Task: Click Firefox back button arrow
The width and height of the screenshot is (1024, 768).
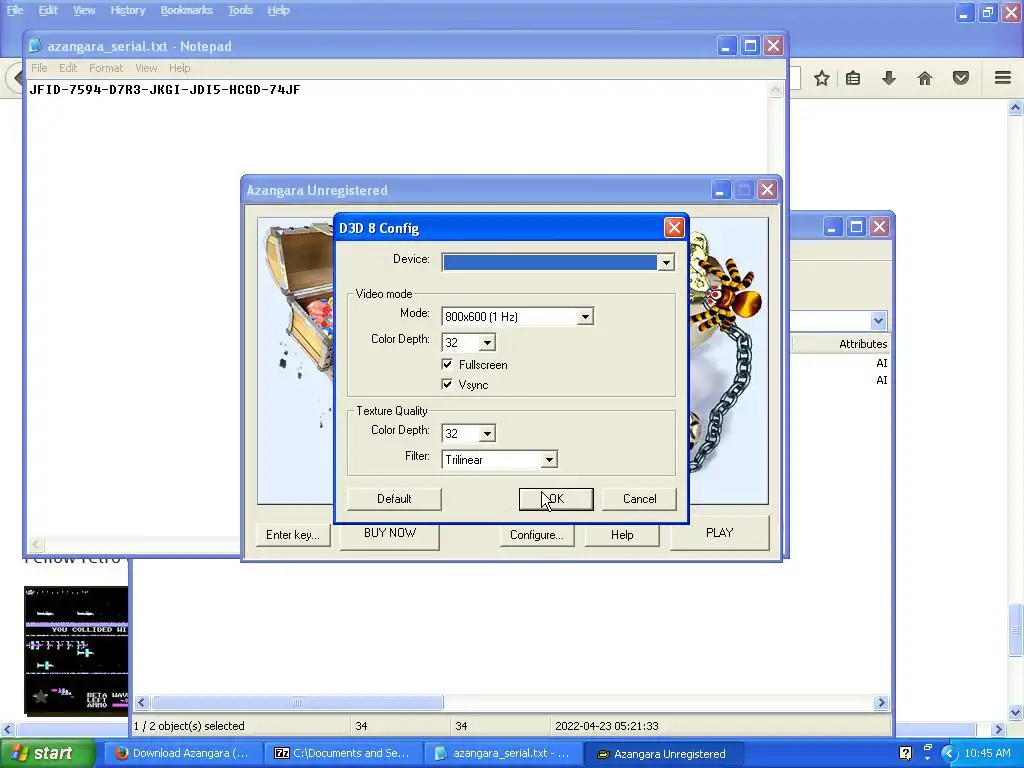Action: point(16,78)
